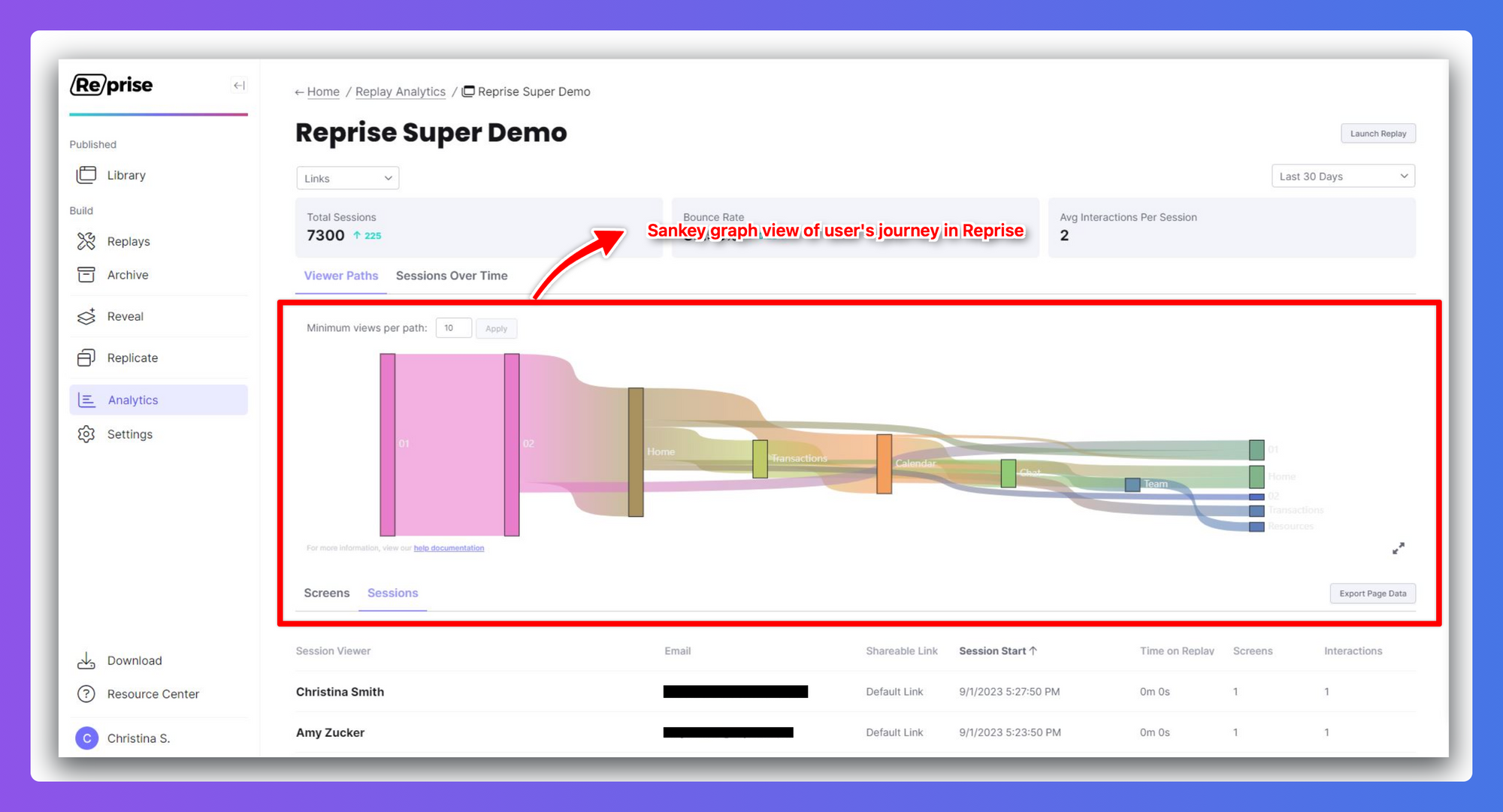
Task: Open Amy Zucker session row
Action: 855,732
